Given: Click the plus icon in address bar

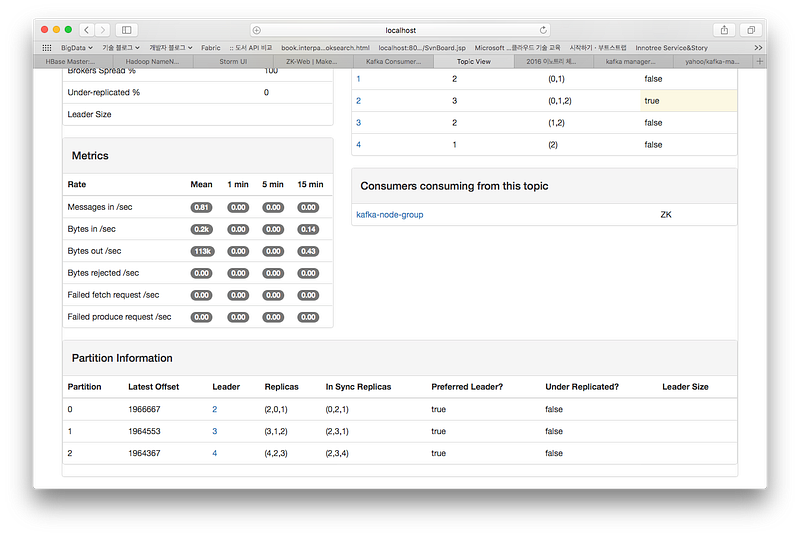Looking at the screenshot, I should tap(257, 31).
